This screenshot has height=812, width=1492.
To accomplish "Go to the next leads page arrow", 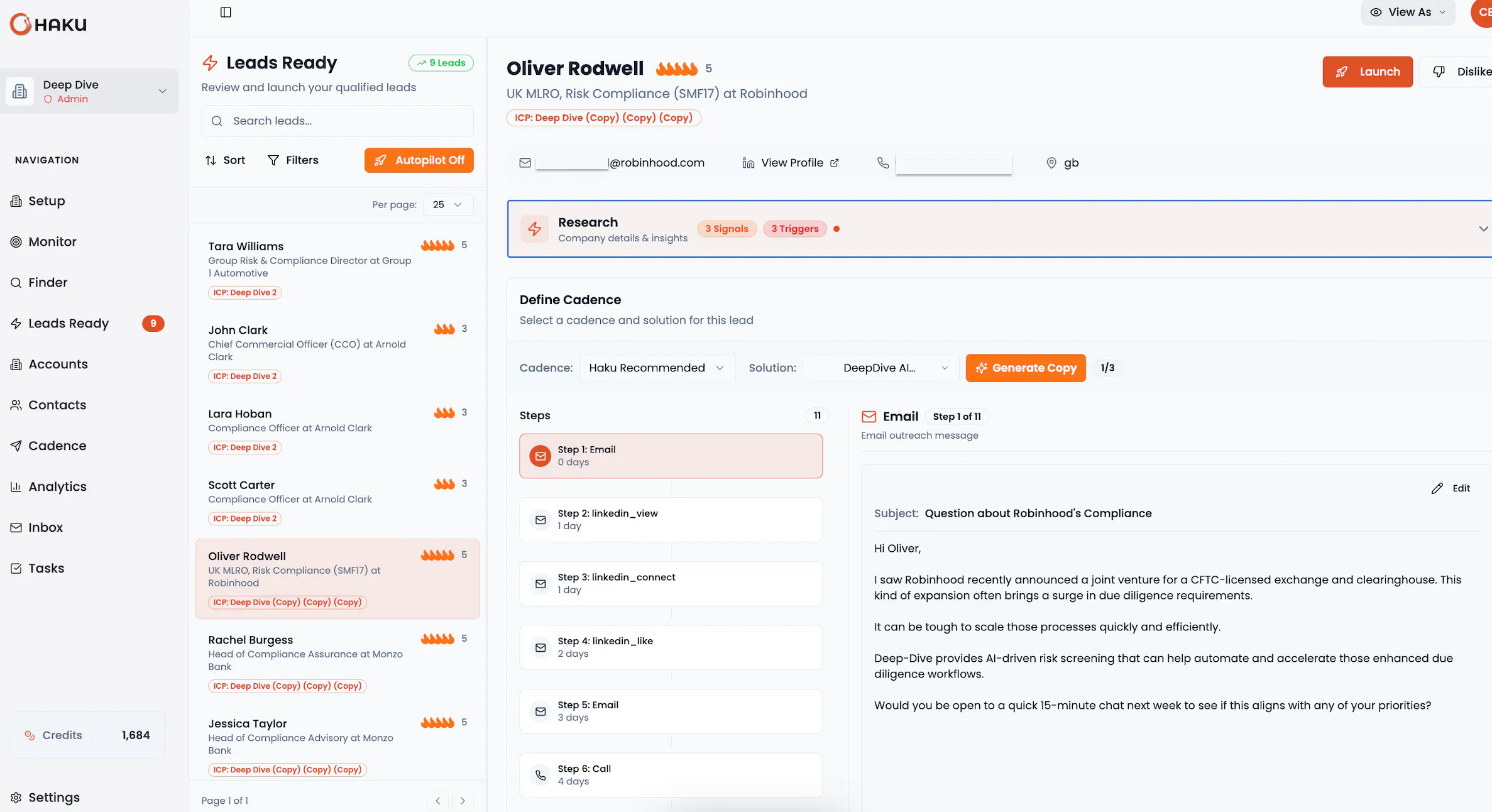I will tap(463, 801).
